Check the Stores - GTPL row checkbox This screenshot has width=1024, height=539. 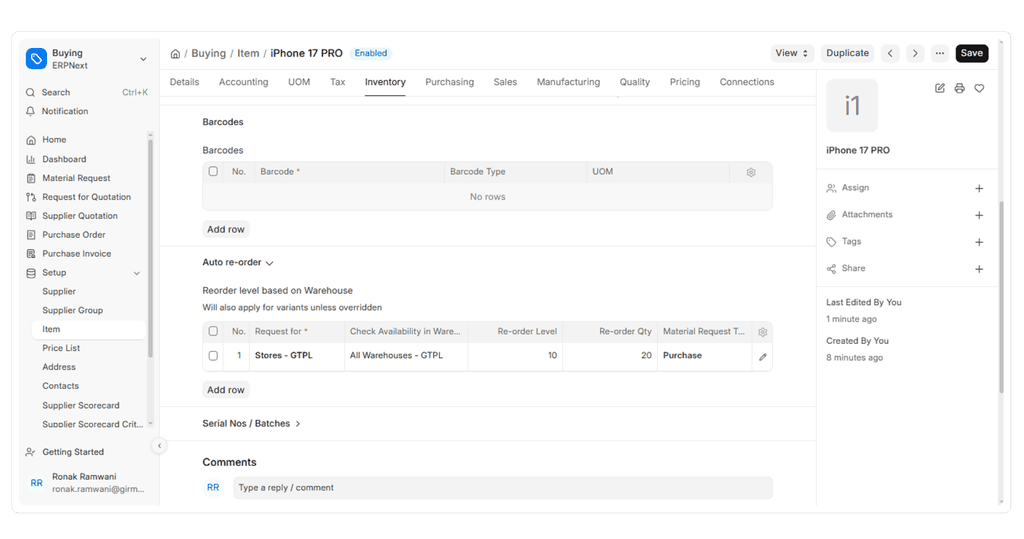tap(213, 356)
